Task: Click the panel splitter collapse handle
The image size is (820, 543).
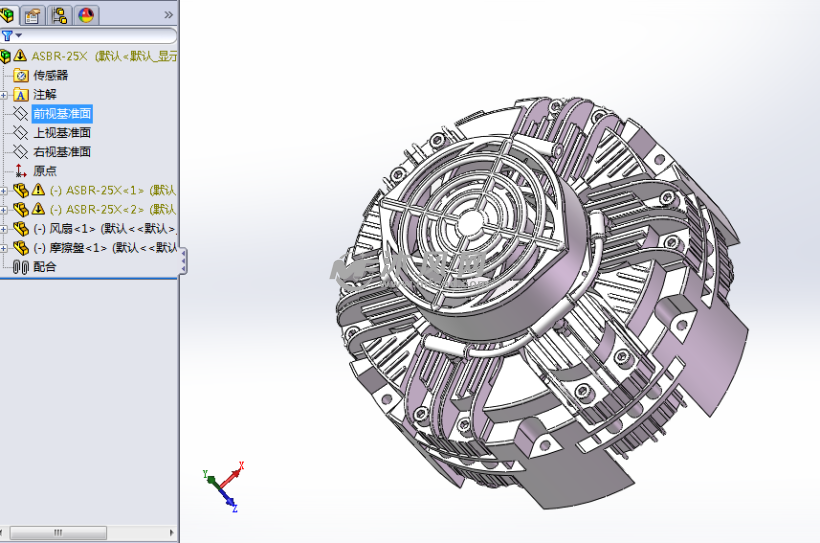Action: [182, 262]
